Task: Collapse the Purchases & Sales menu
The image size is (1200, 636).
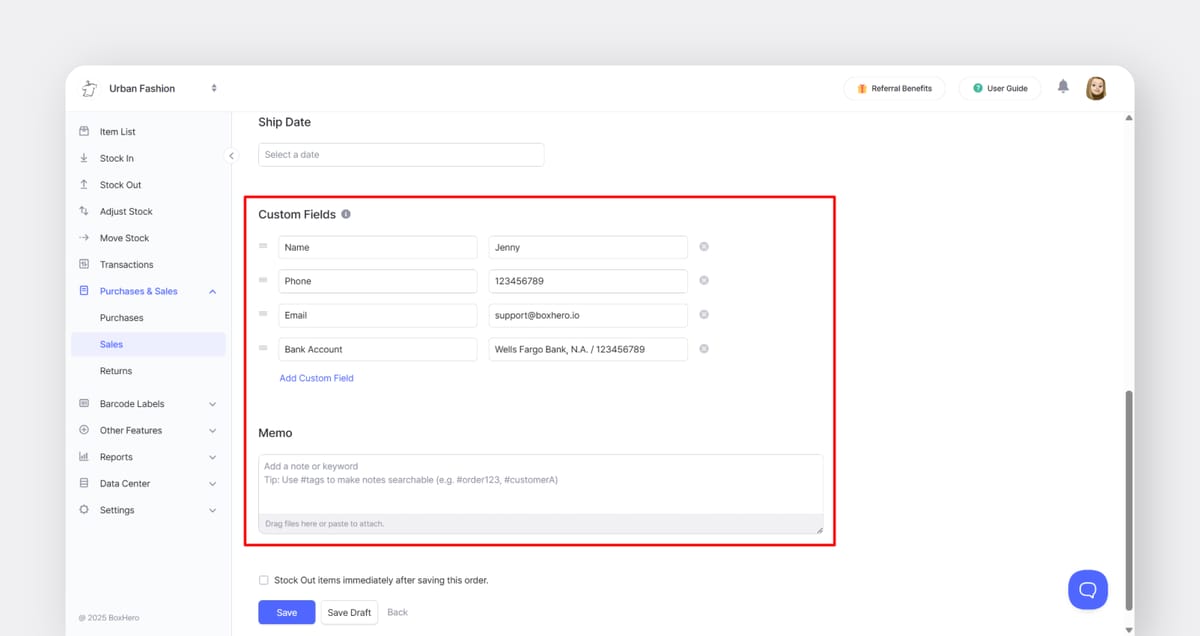Action: [x=139, y=290]
